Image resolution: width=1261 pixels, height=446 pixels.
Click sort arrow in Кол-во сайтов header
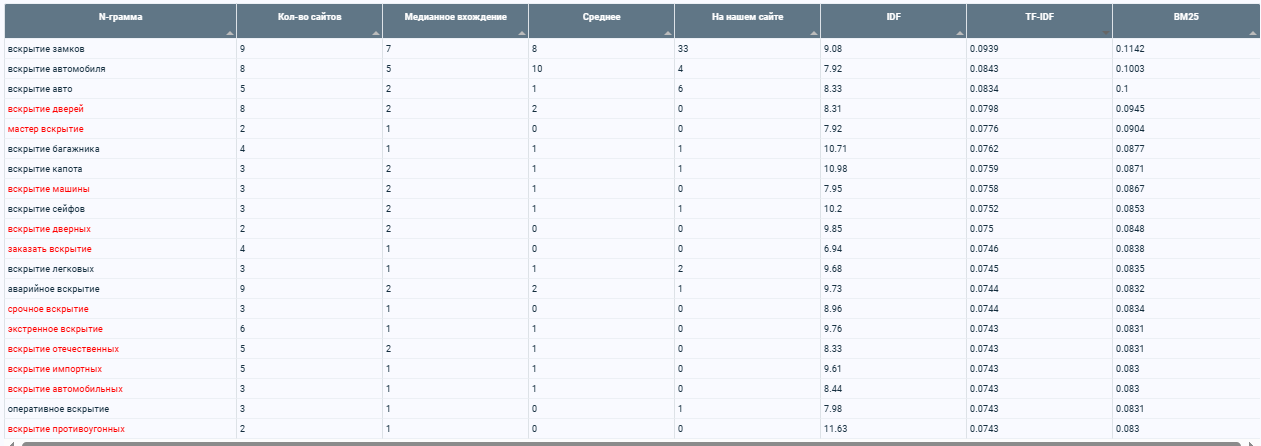coord(376,34)
